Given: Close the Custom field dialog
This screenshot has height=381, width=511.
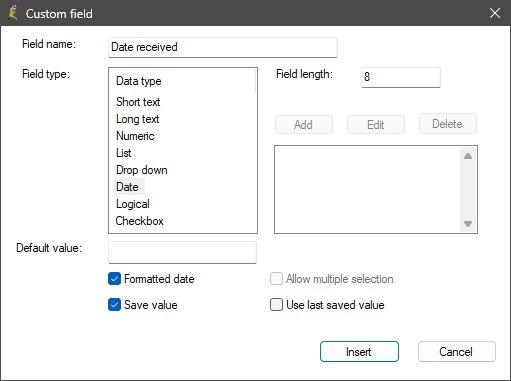Looking at the screenshot, I should click(495, 13).
